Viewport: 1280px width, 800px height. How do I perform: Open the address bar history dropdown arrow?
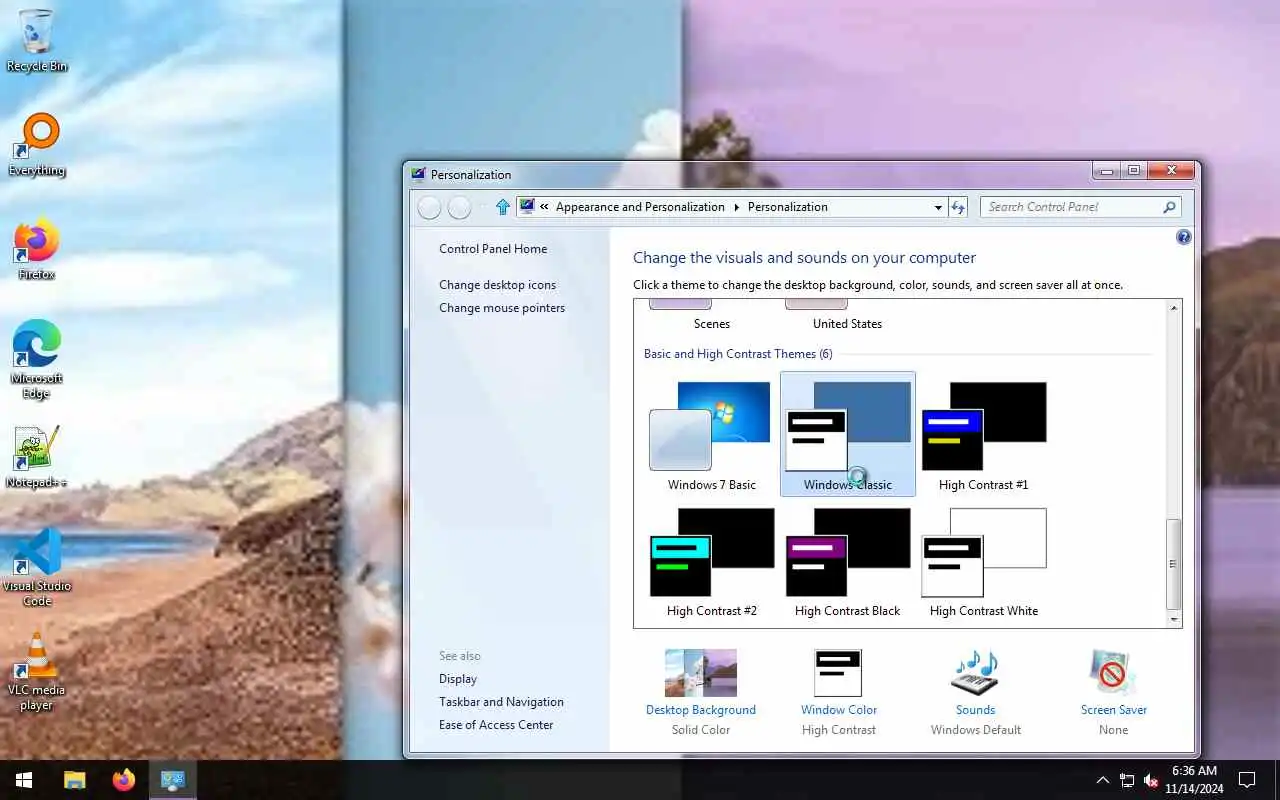(938, 207)
